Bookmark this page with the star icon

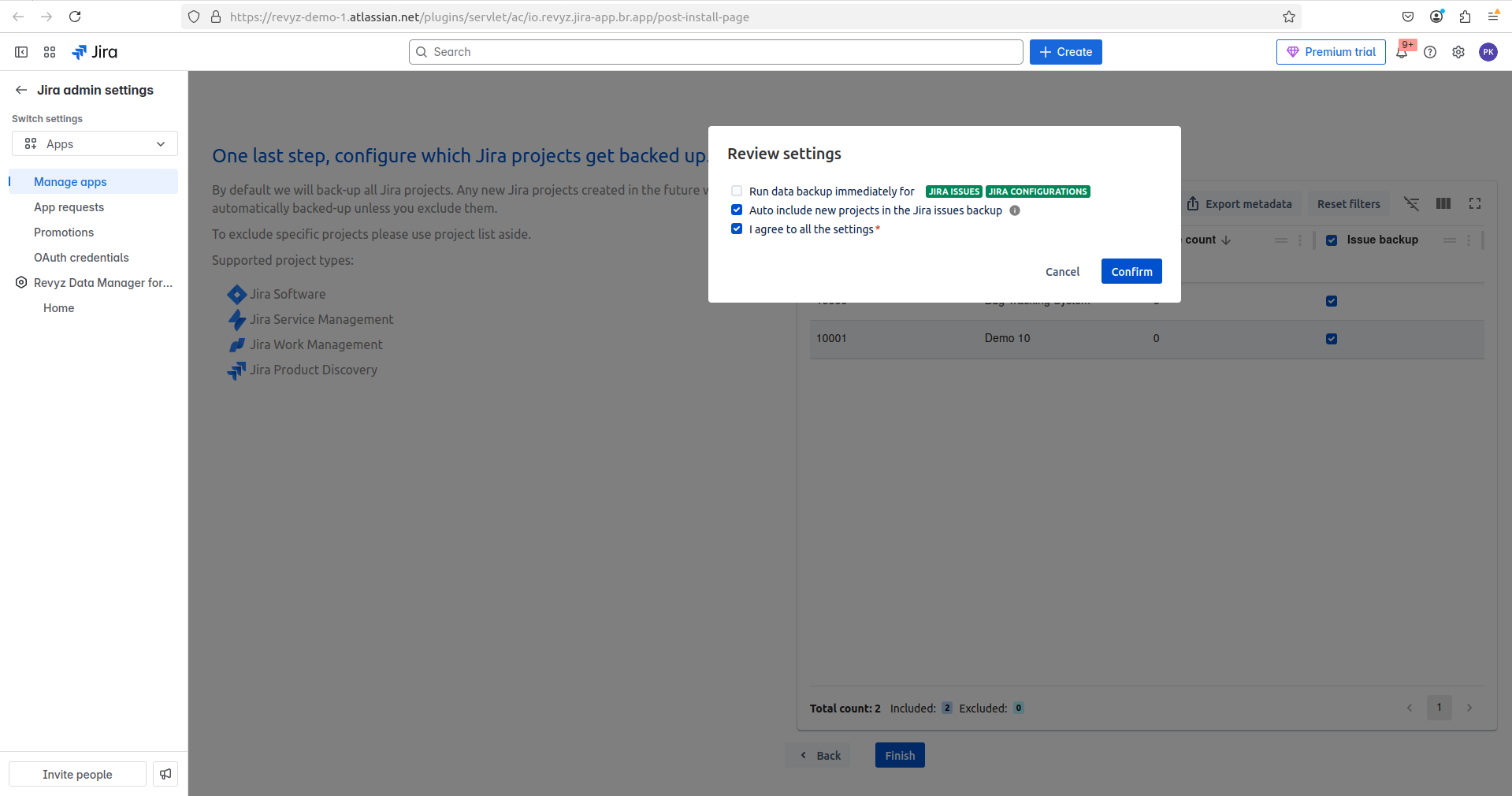pyautogui.click(x=1288, y=17)
